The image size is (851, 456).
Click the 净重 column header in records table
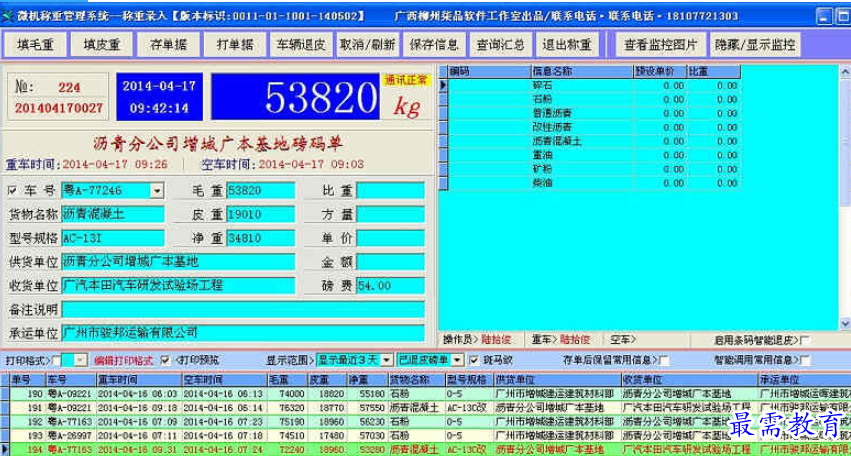(x=367, y=379)
